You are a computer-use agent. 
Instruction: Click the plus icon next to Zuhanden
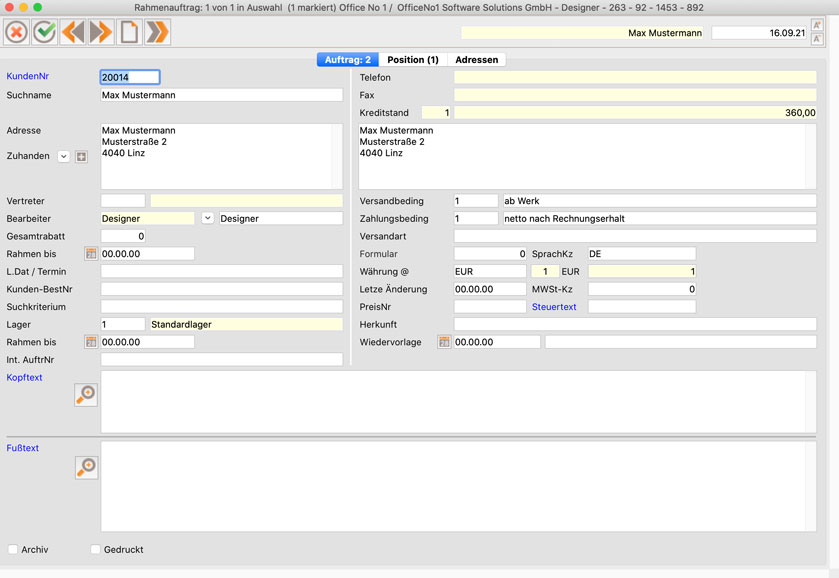pos(81,156)
